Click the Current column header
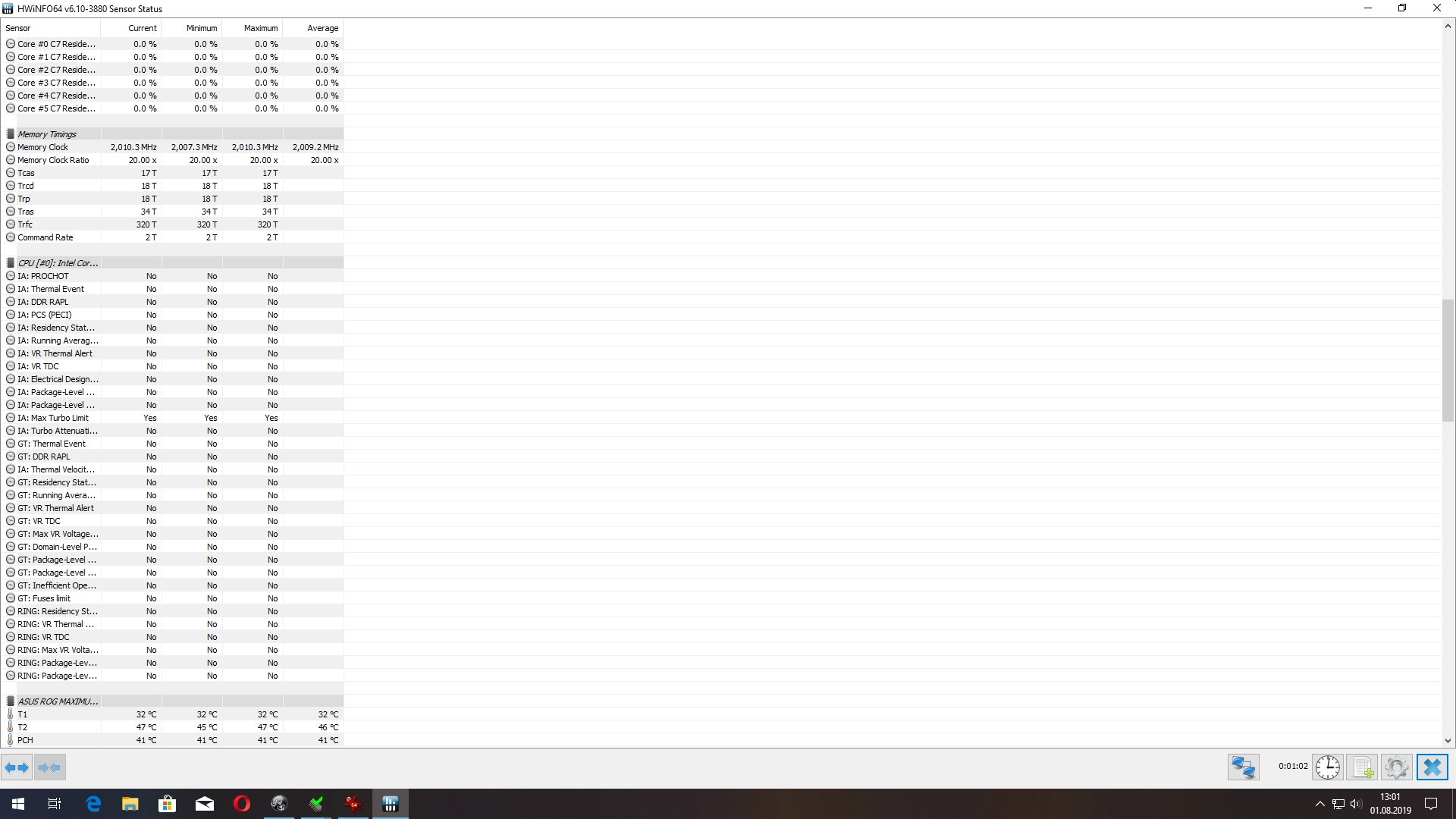The height and width of the screenshot is (819, 1456). pos(131,28)
